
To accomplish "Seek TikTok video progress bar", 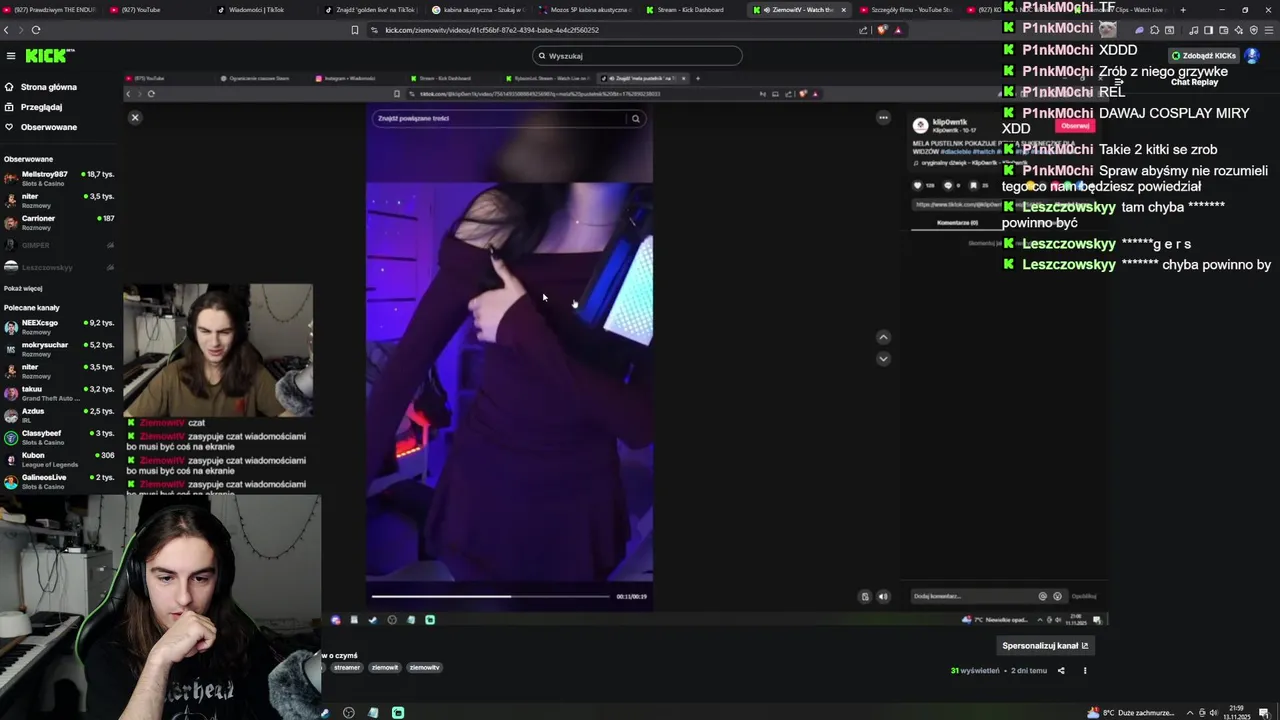I will click(490, 596).
